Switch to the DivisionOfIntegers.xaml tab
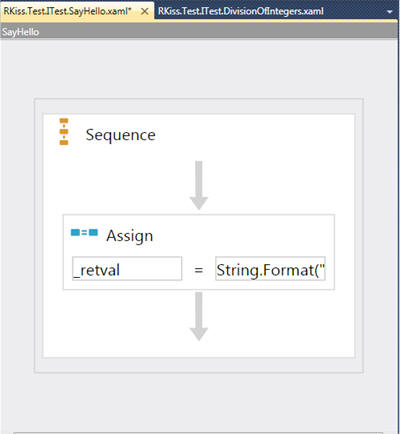 [241, 11]
